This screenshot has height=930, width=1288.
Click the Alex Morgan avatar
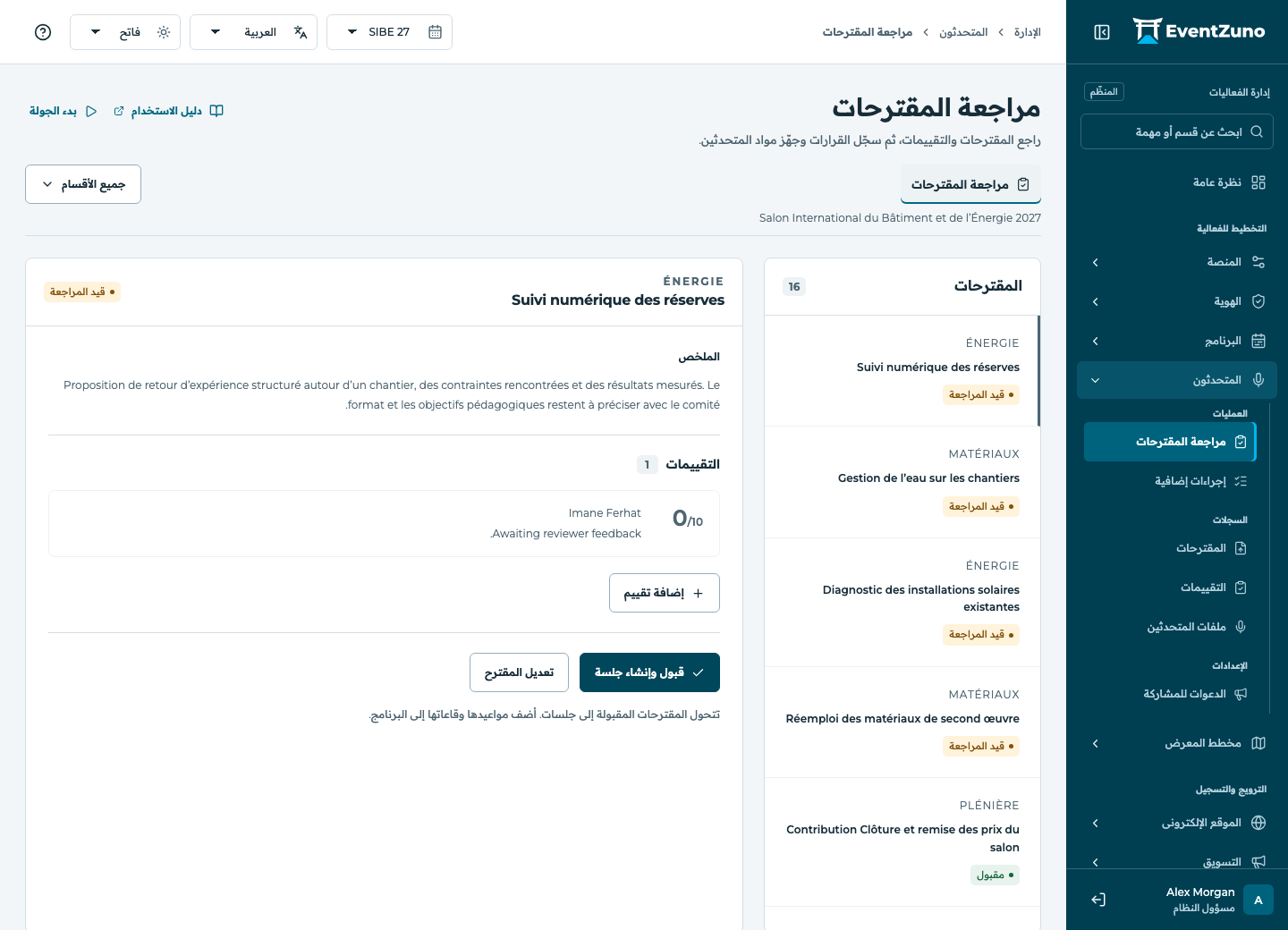tap(1258, 900)
